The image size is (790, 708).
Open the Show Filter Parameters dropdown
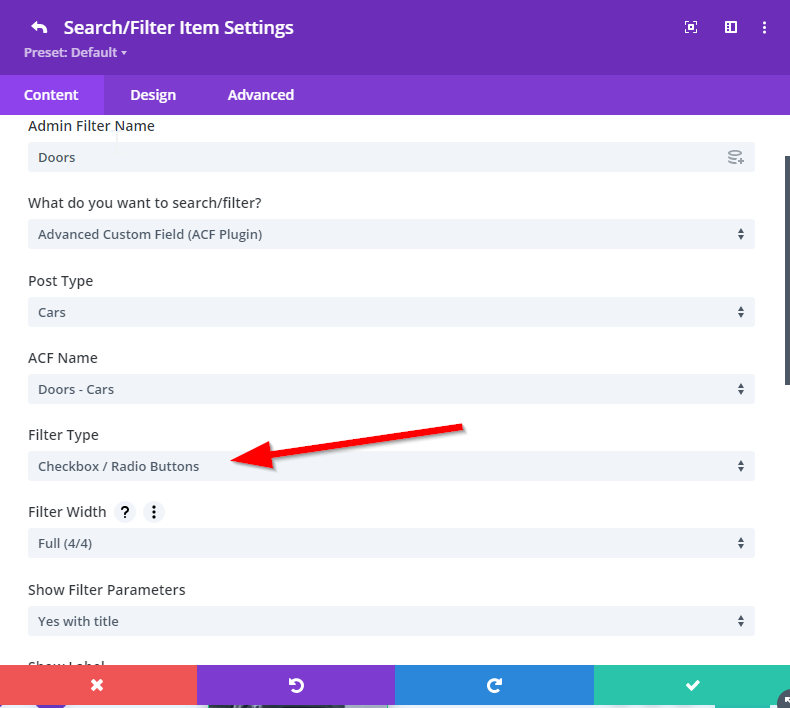[391, 621]
